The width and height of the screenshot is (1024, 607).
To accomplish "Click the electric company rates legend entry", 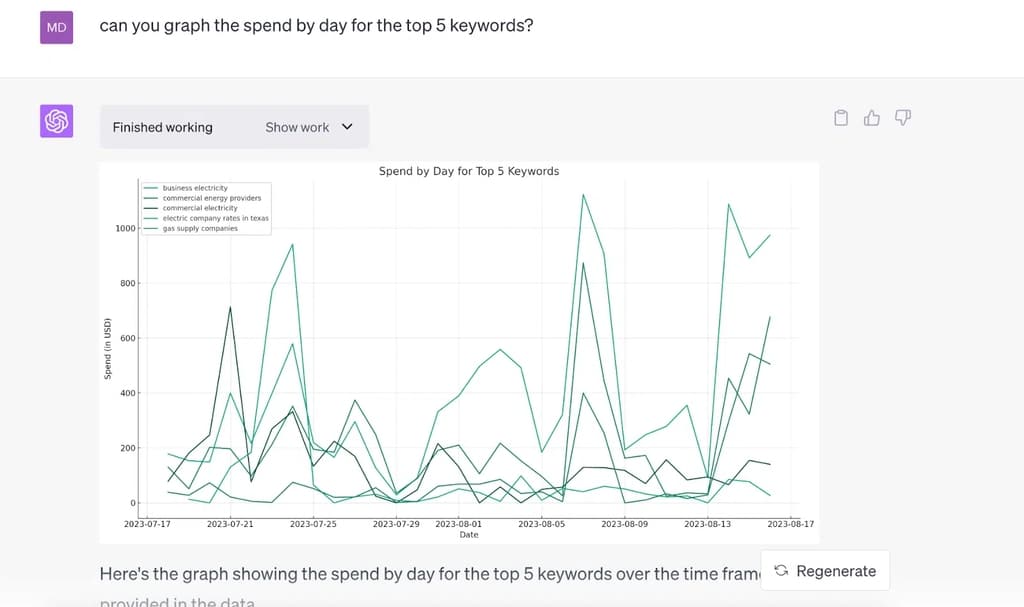I will [212, 217].
